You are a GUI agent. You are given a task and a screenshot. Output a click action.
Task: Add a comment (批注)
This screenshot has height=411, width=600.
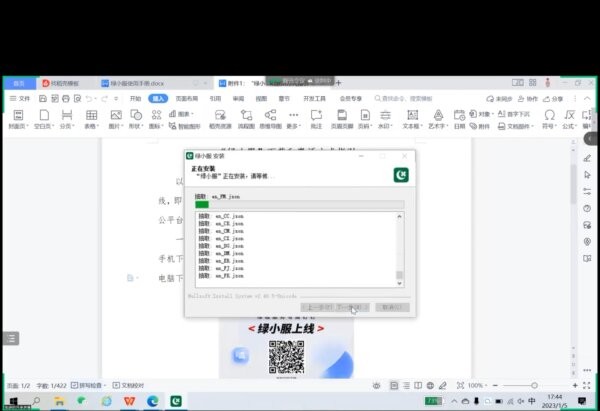[316, 119]
